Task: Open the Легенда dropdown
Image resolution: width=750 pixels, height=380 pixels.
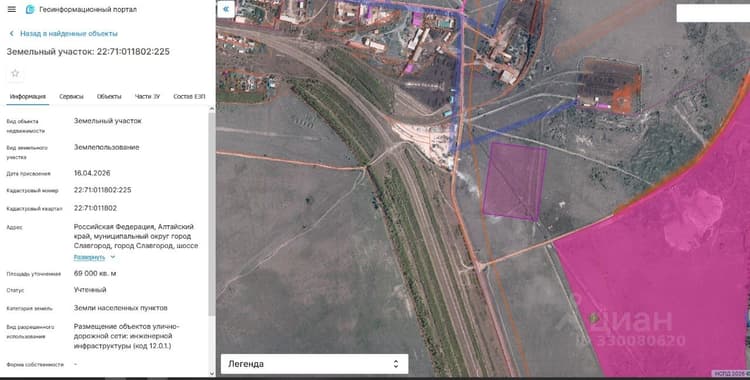Action: point(314,364)
